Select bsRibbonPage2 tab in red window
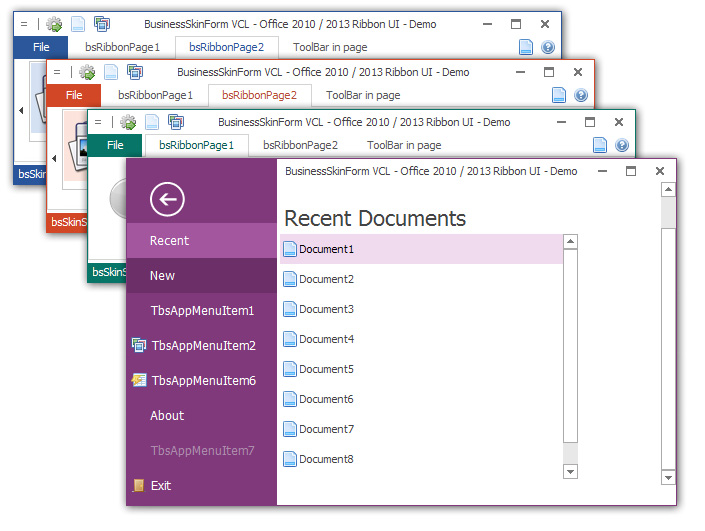Image resolution: width=705 pixels, height=531 pixels. pos(259,95)
